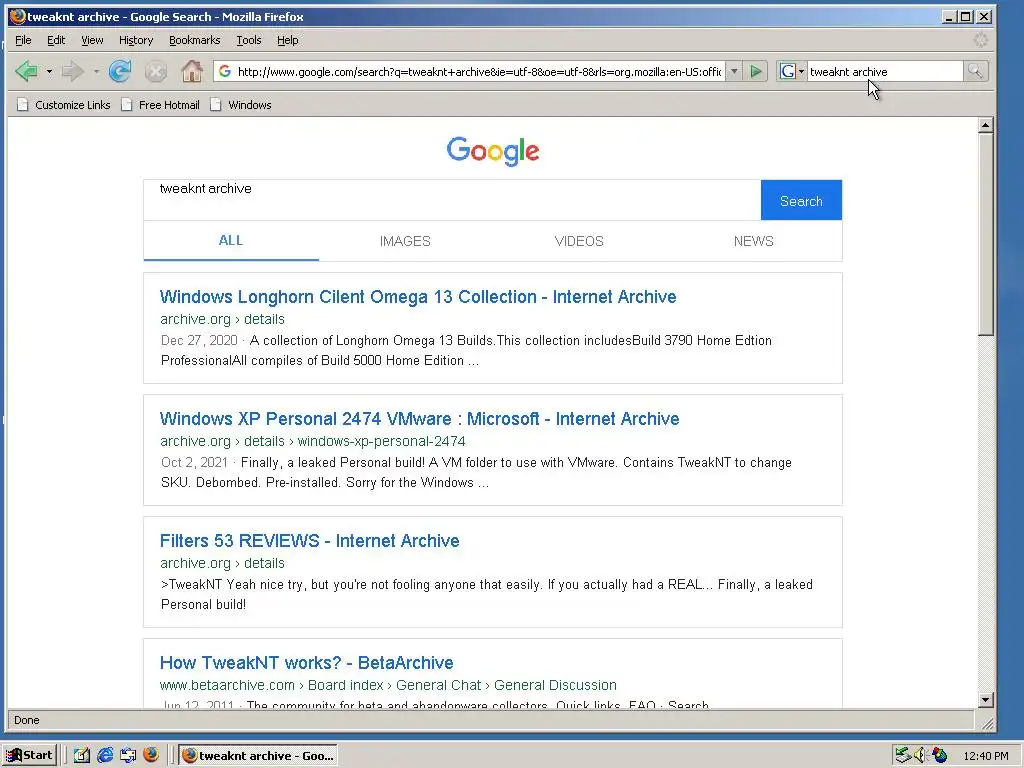Open the History menu
Image resolution: width=1024 pixels, height=768 pixels.
pyautogui.click(x=136, y=40)
